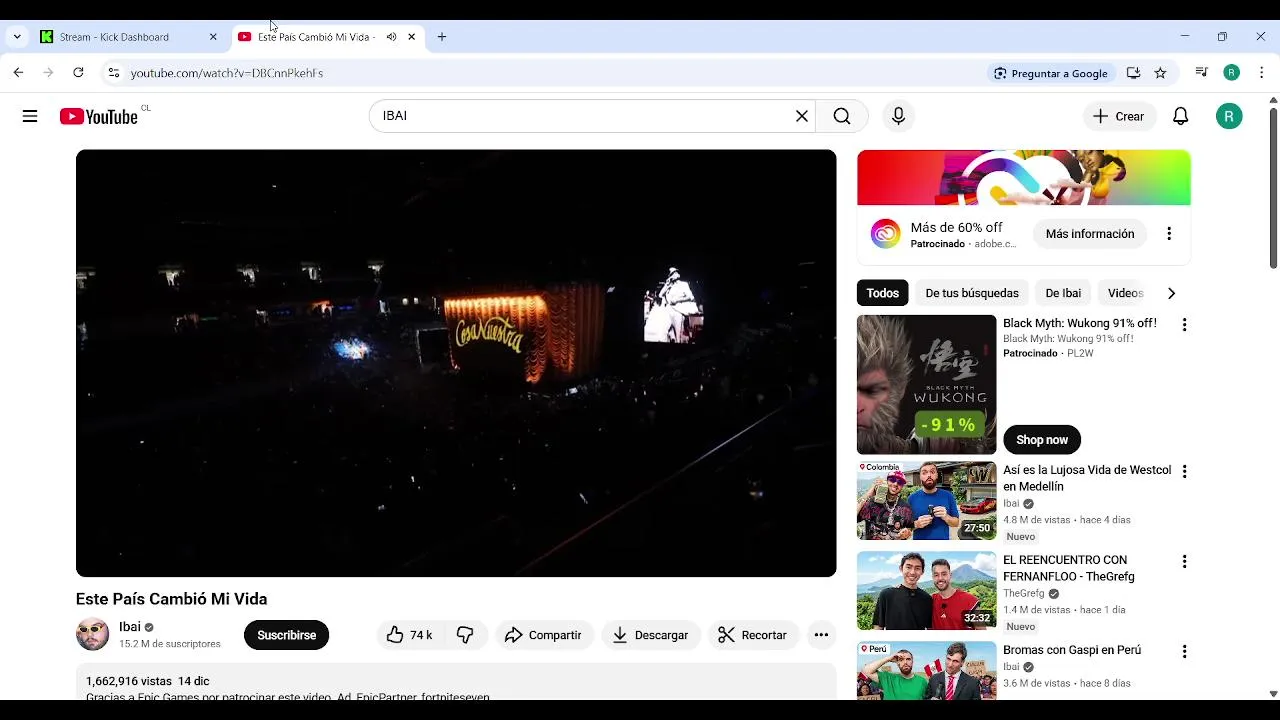Open Black Myth Wukong ad image

click(927, 385)
